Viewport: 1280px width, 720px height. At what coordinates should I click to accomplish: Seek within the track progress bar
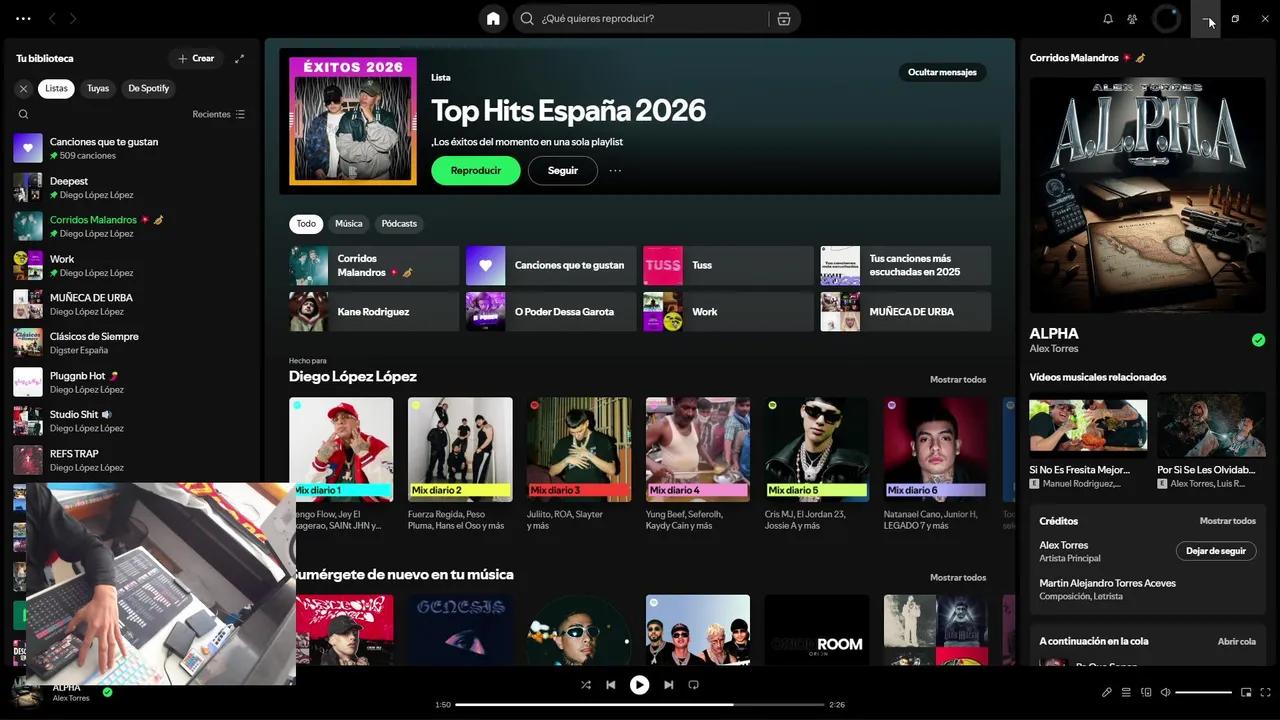coord(640,705)
